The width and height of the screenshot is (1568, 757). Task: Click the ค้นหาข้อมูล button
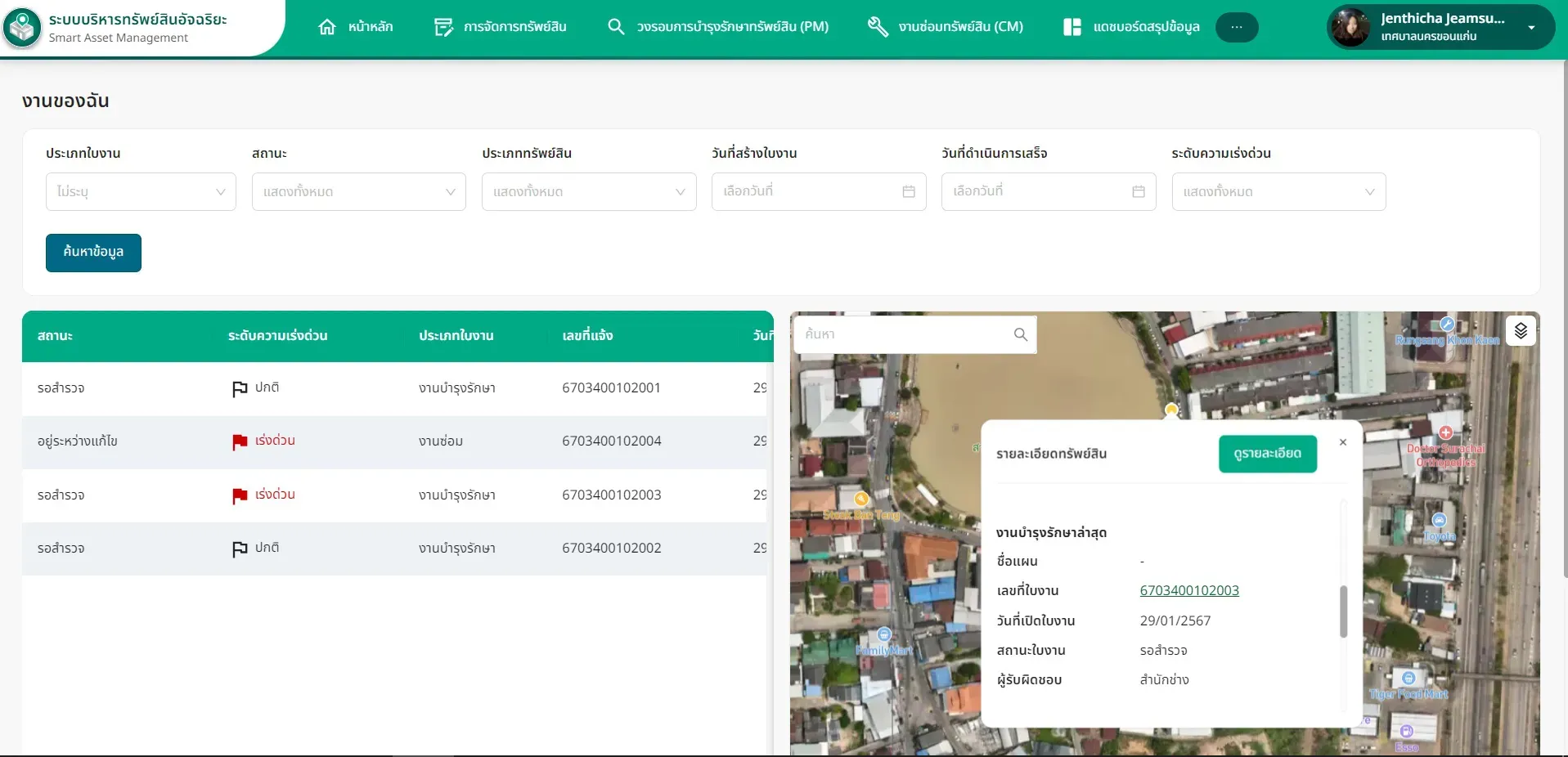pos(93,253)
